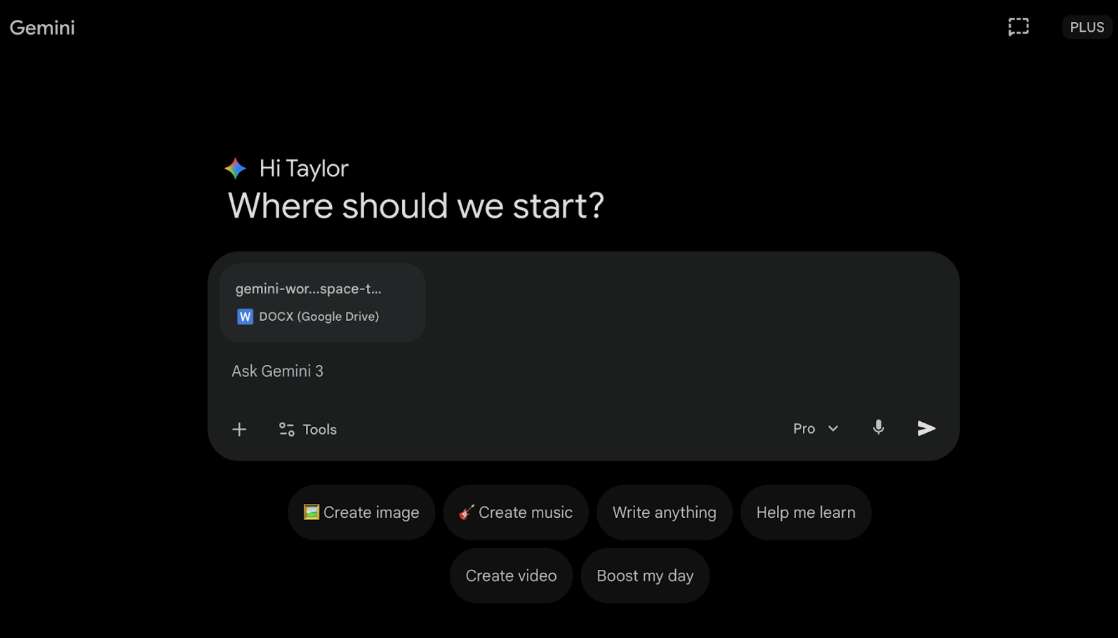
Task: Open the Tools settings icon
Action: coord(287,429)
